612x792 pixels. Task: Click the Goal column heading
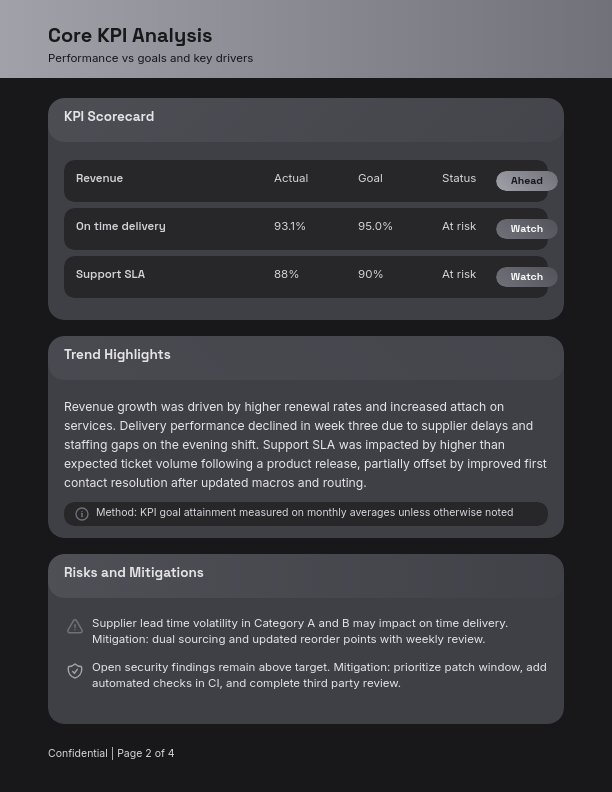[x=370, y=179]
